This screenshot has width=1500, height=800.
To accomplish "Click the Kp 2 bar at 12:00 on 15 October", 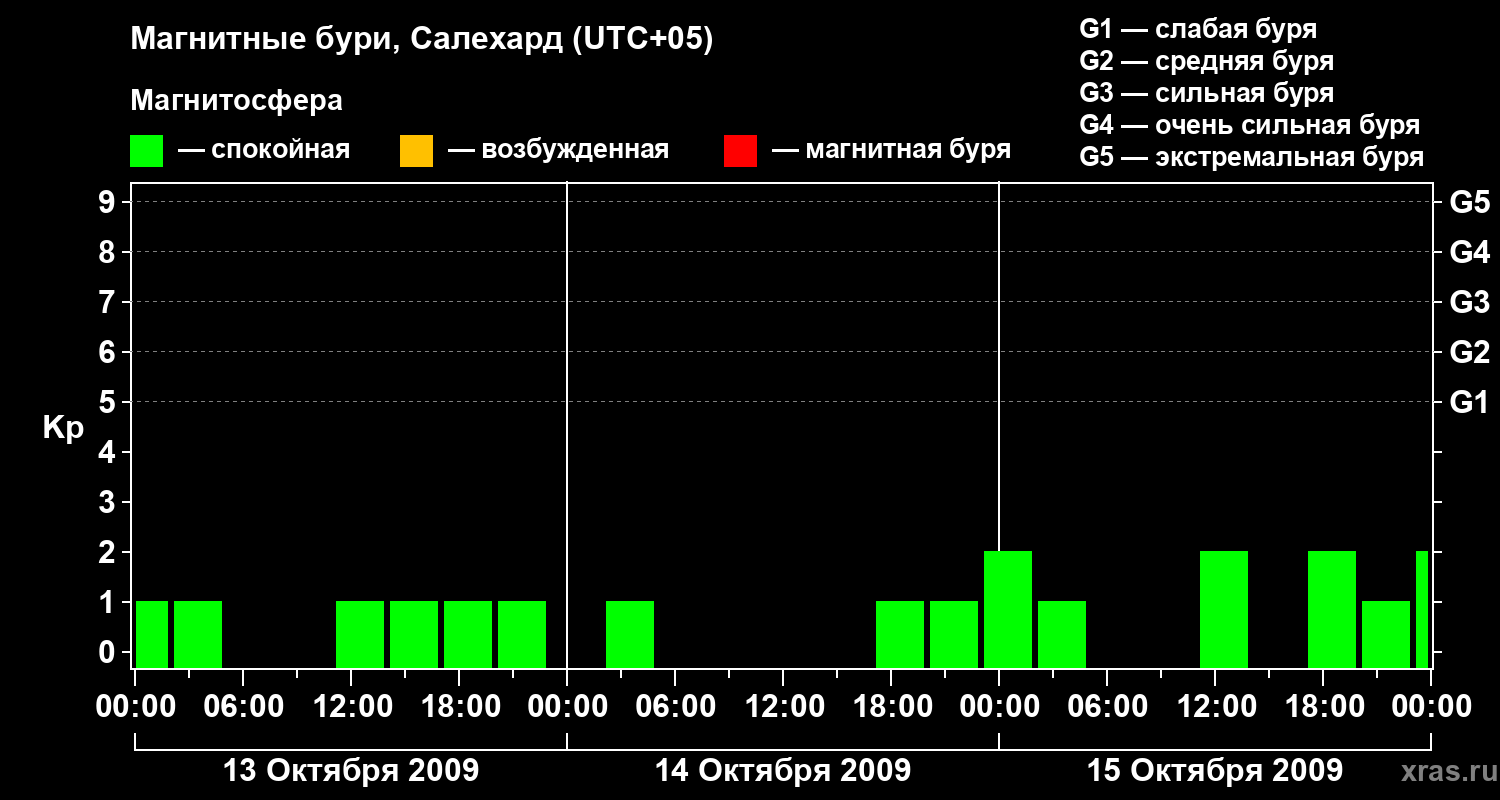I will coord(1224,609).
